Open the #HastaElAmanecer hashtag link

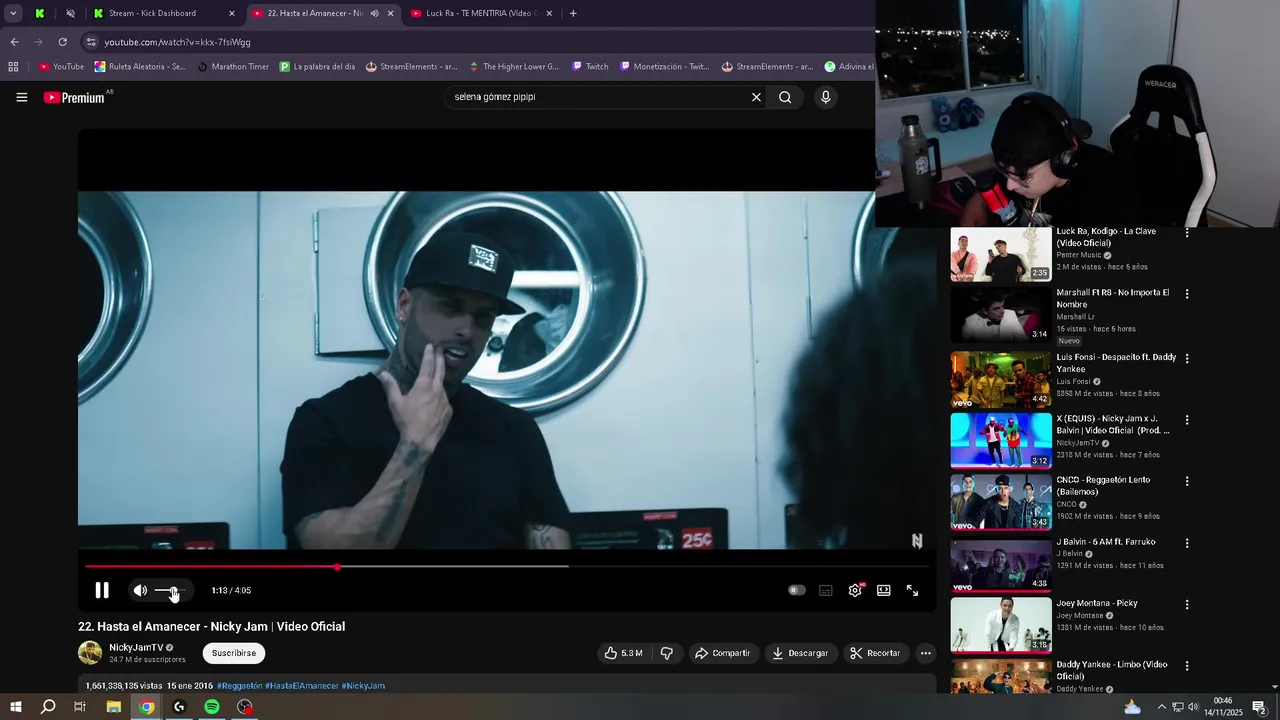(x=302, y=686)
